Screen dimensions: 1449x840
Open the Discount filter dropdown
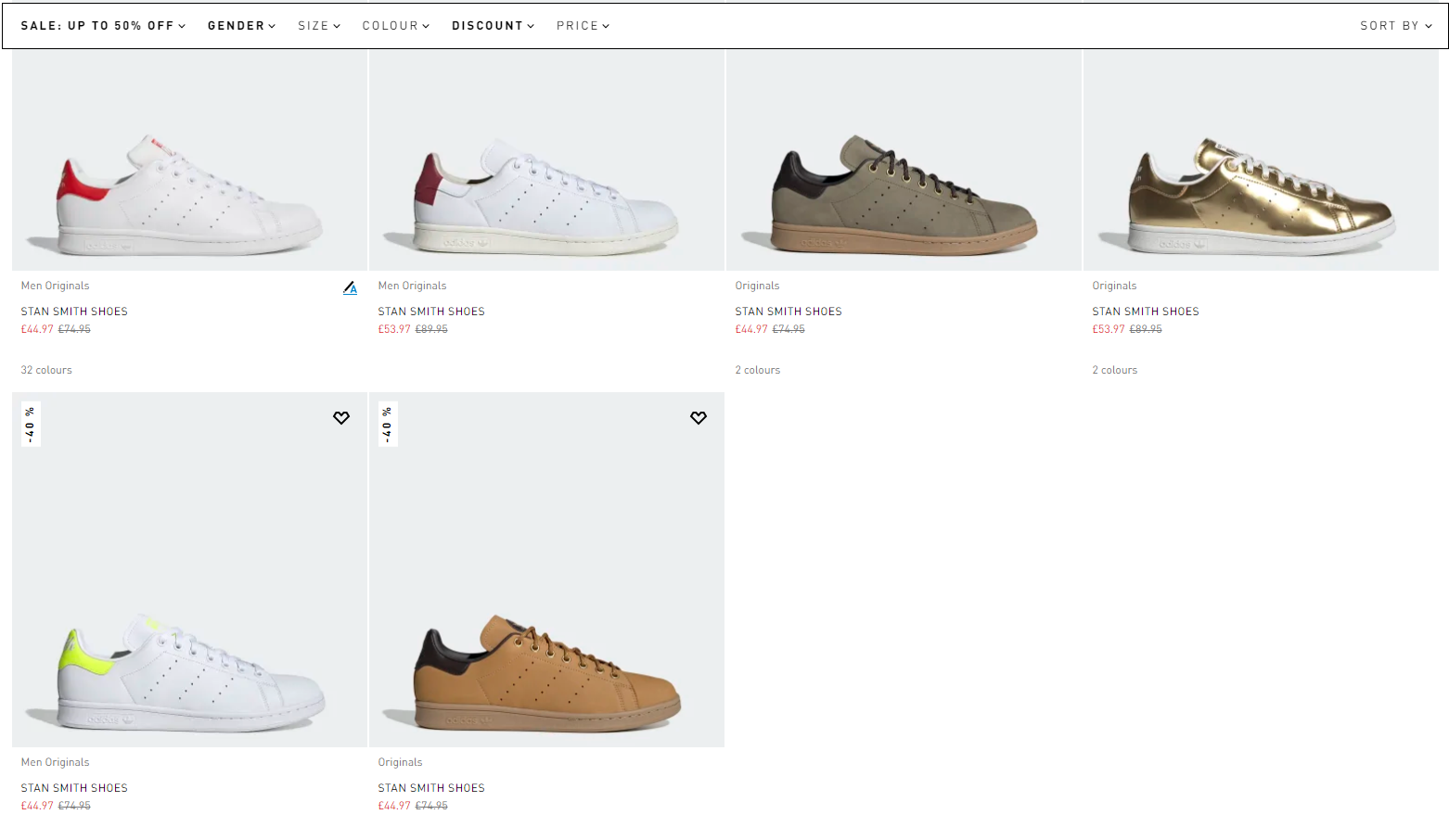493,26
